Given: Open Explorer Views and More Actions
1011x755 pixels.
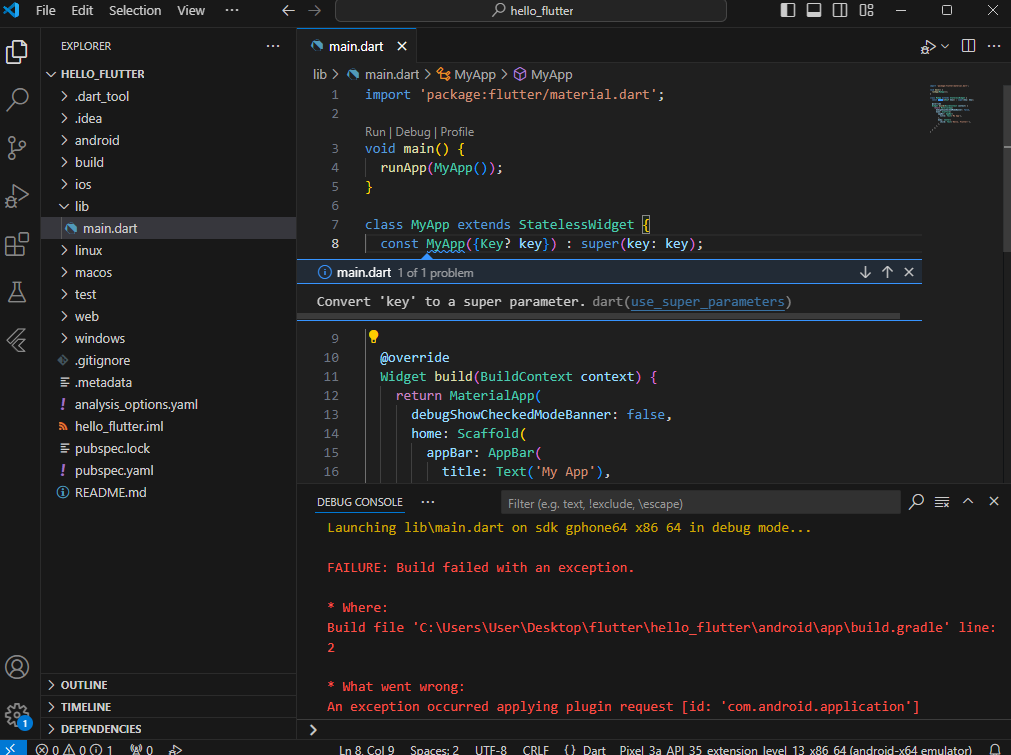Looking at the screenshot, I should coord(273,46).
